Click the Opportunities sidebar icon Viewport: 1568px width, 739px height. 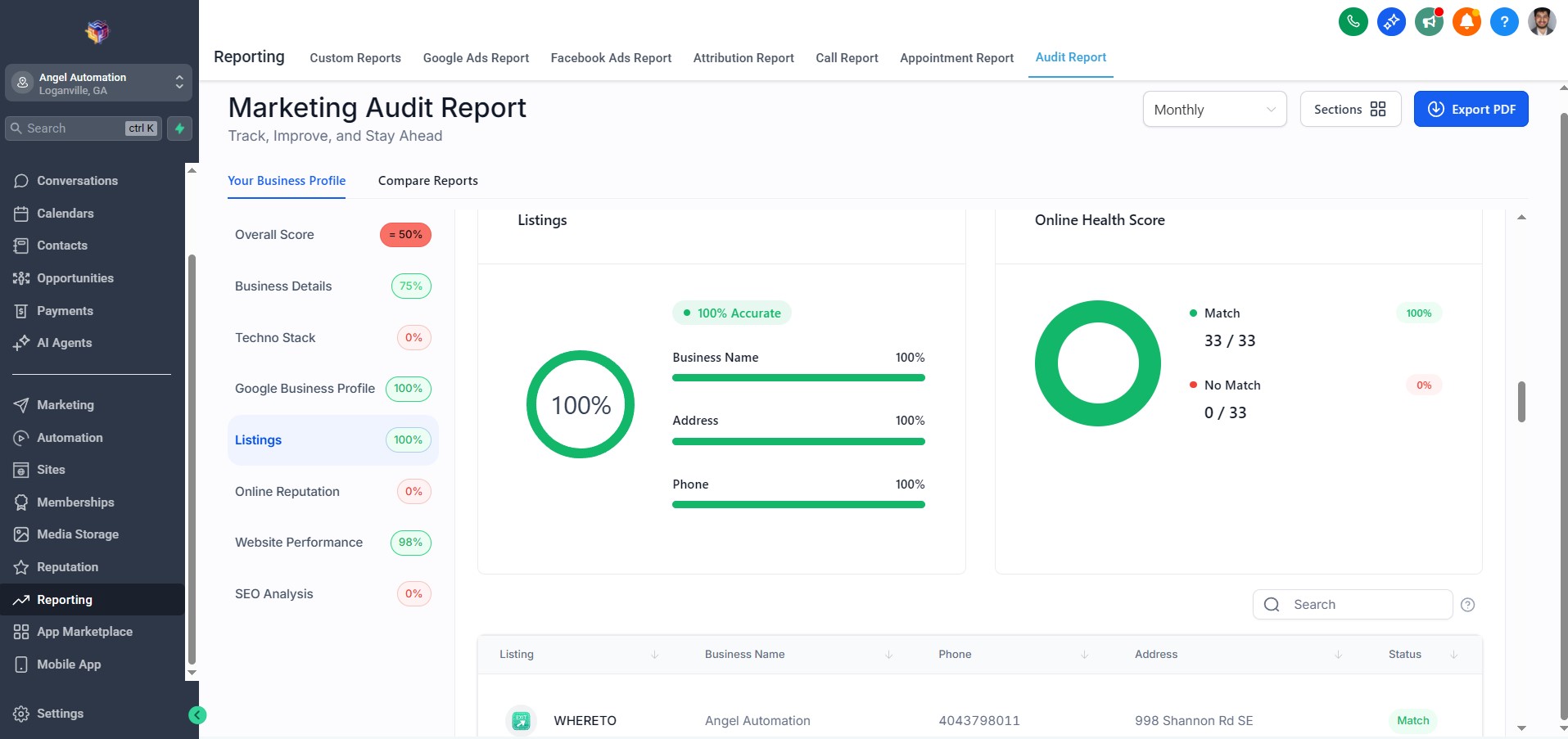pos(22,278)
